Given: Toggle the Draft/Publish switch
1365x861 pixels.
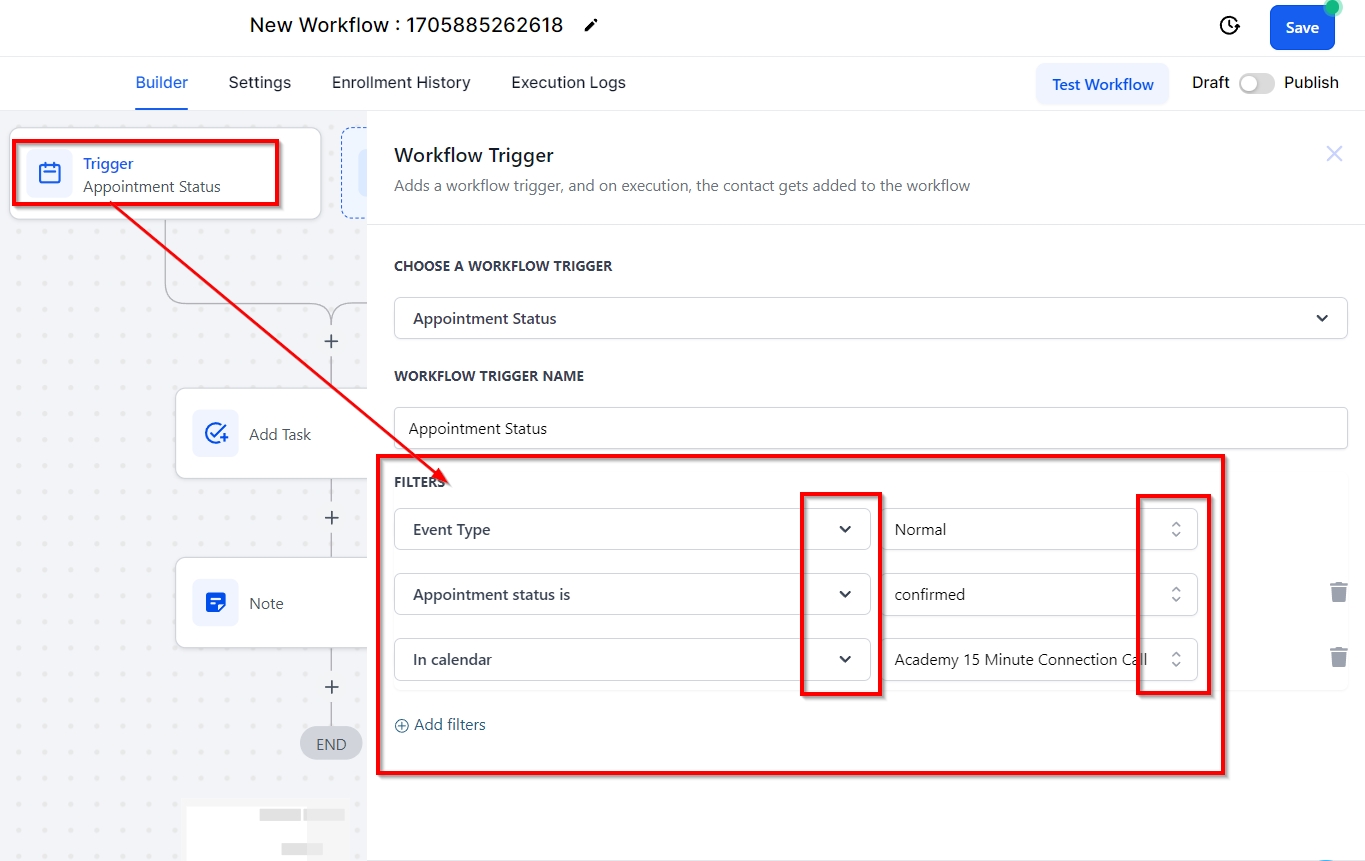Looking at the screenshot, I should [1257, 84].
